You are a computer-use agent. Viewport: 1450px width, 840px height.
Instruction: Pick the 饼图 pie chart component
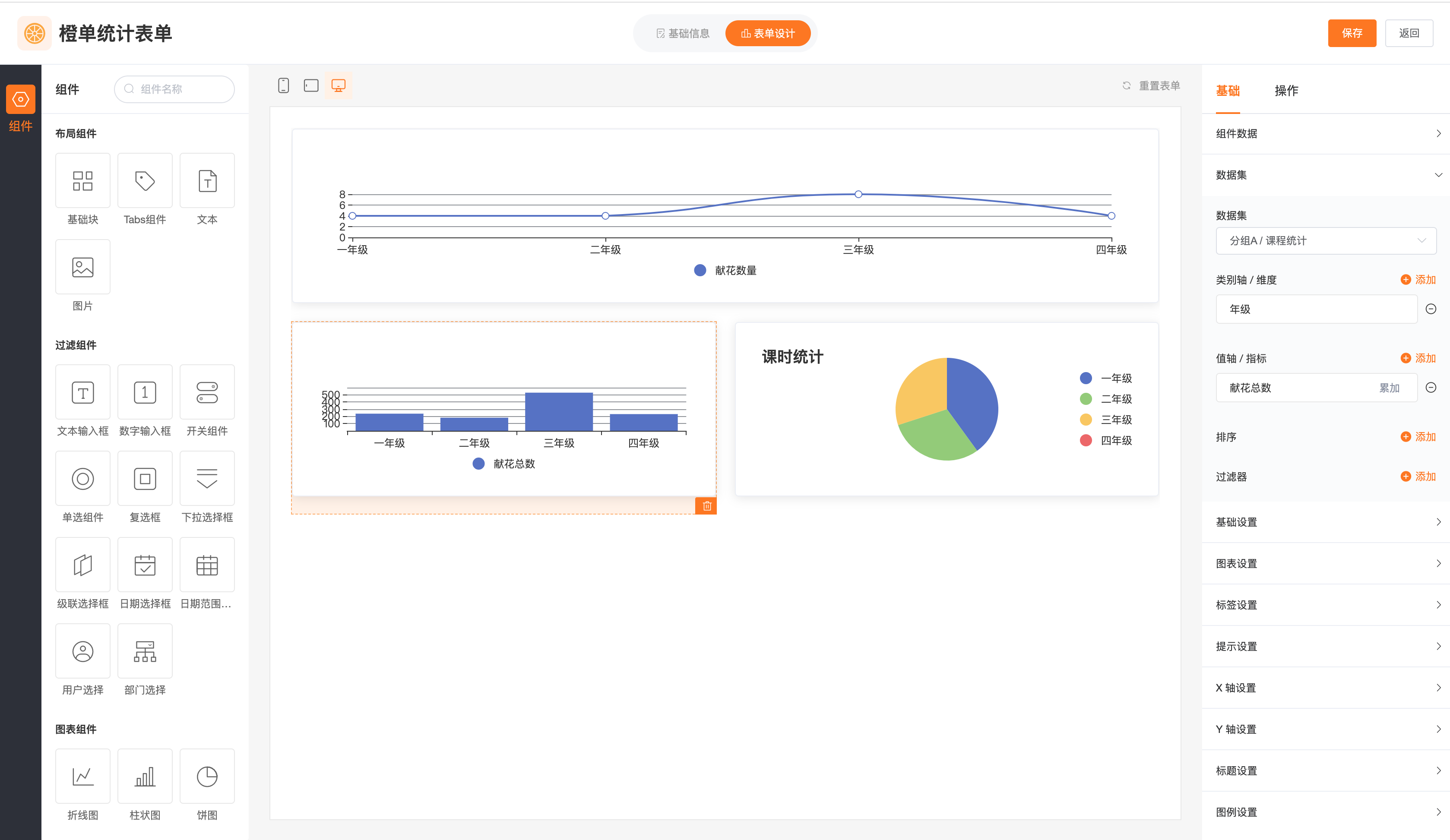(207, 777)
